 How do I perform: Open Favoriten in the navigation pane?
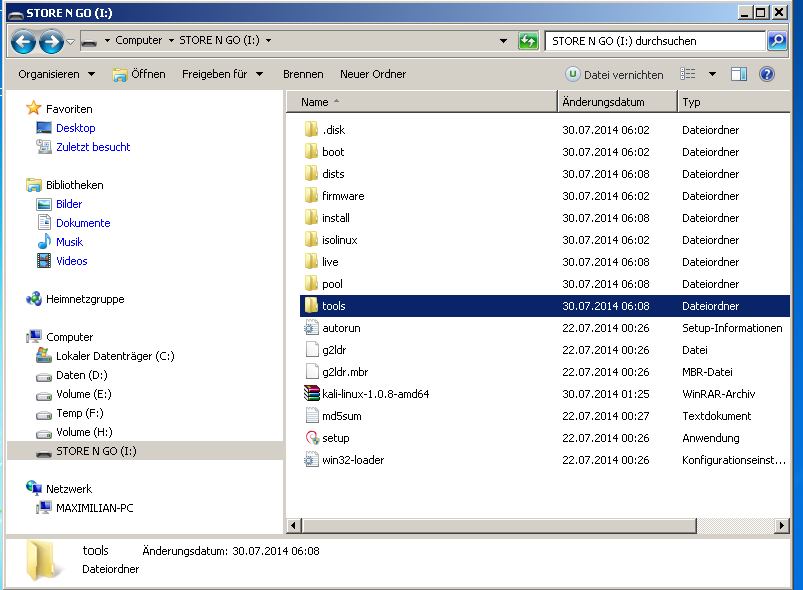pyautogui.click(x=69, y=109)
